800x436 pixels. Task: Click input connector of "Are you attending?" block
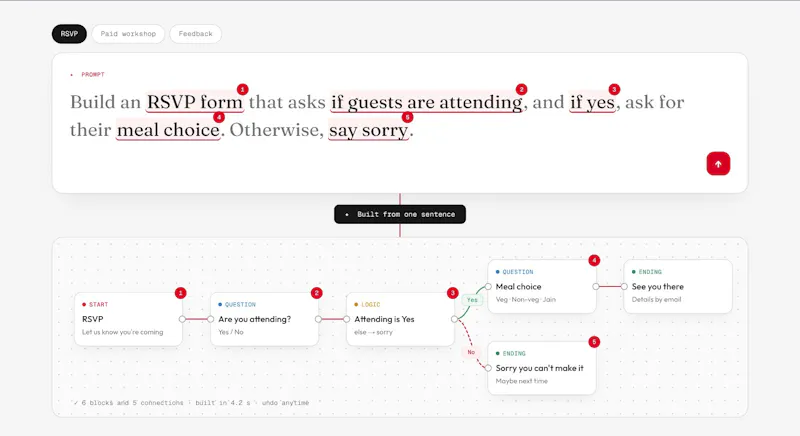(x=211, y=319)
